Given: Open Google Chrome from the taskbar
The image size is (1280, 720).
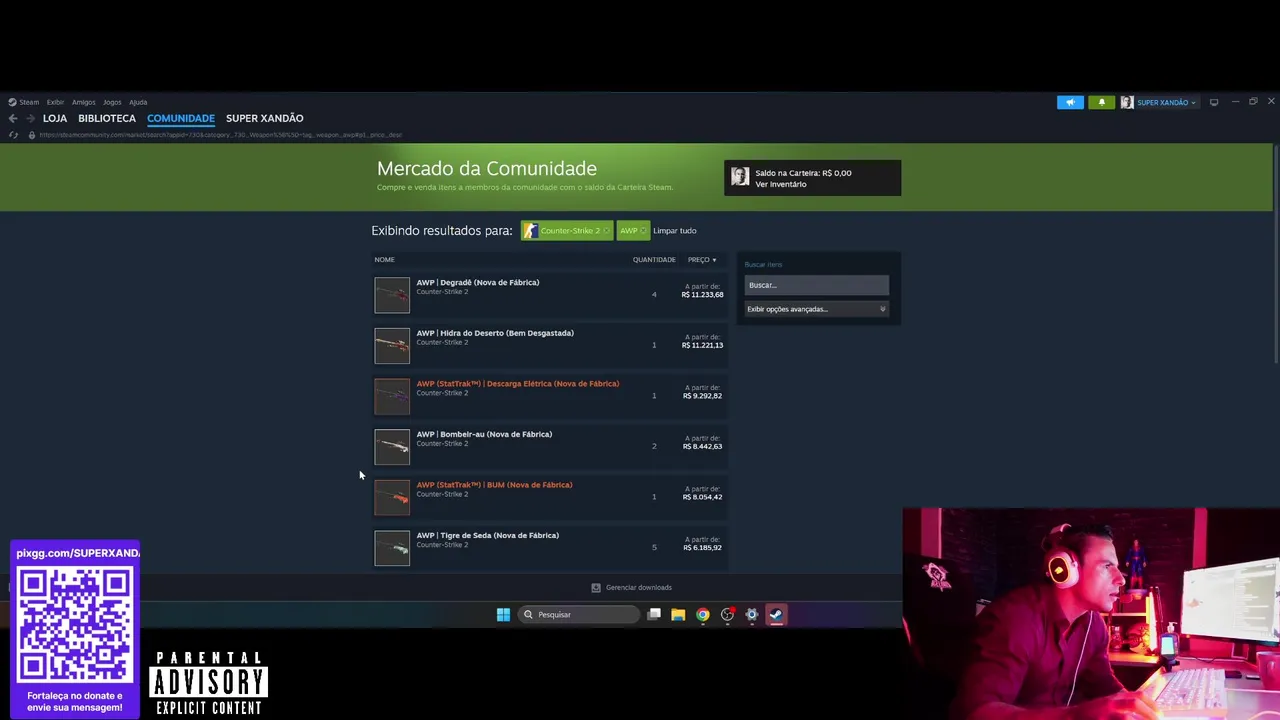Looking at the screenshot, I should pyautogui.click(x=703, y=615).
